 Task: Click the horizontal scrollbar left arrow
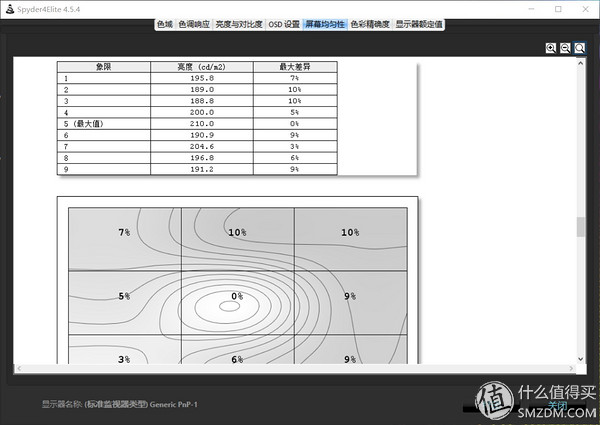[19, 368]
